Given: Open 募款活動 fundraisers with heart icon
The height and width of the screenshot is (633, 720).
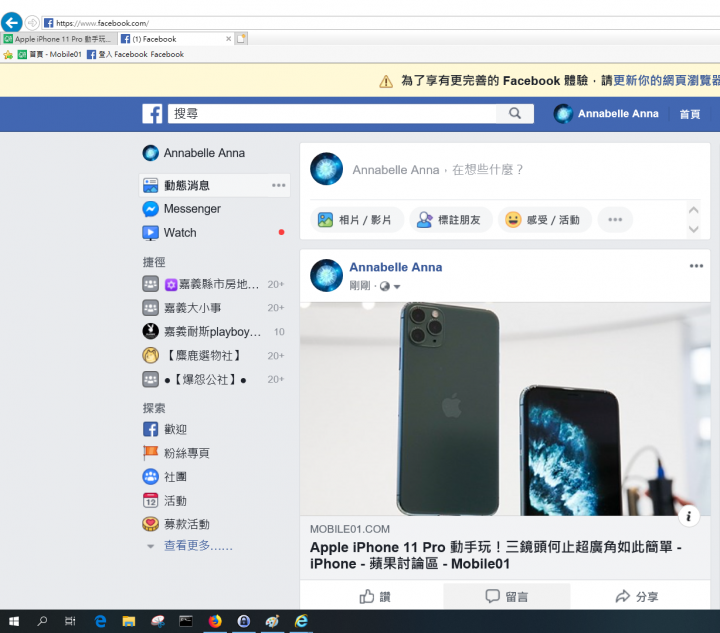Looking at the screenshot, I should [x=176, y=524].
